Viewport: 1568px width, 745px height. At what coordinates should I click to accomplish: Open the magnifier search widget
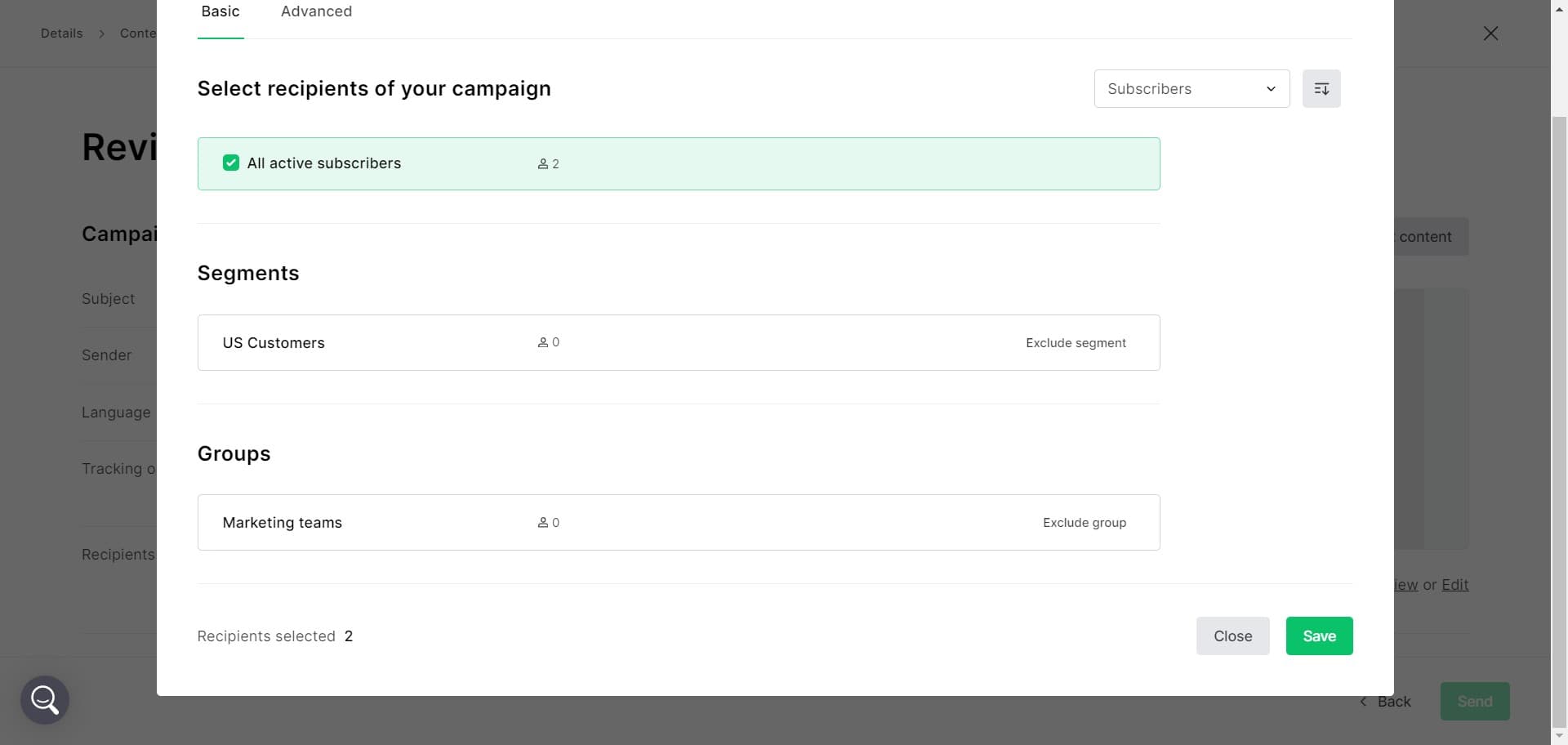point(44,699)
